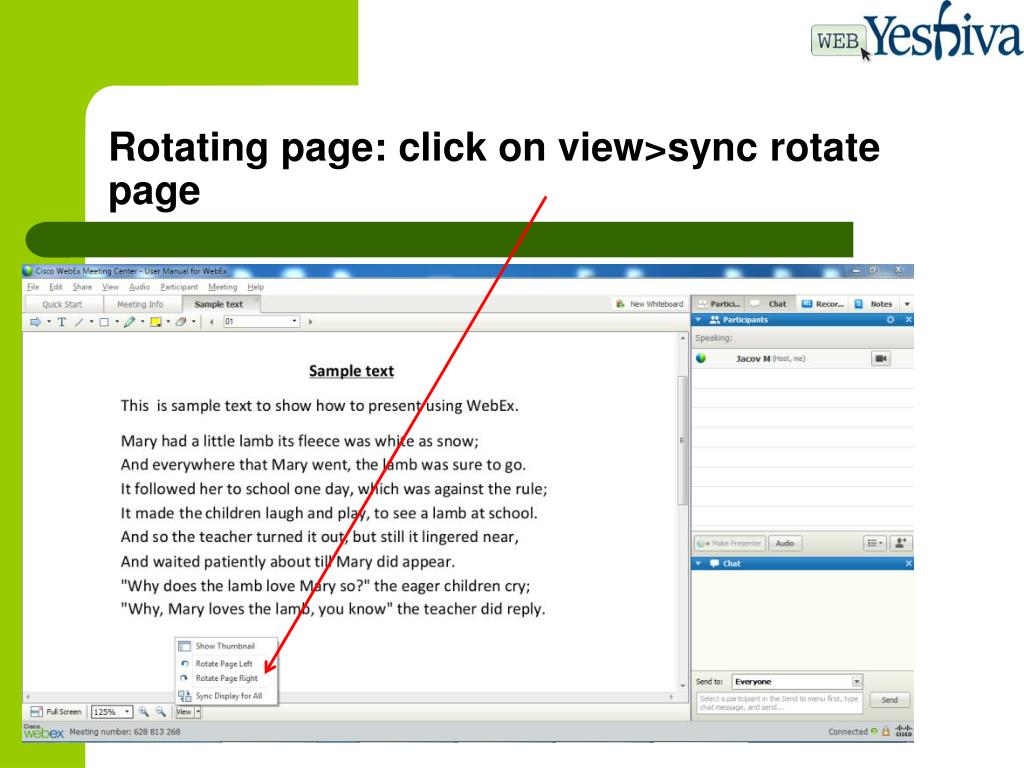Open the Edit menu
Screen dimensions: 1024x768
(56, 287)
